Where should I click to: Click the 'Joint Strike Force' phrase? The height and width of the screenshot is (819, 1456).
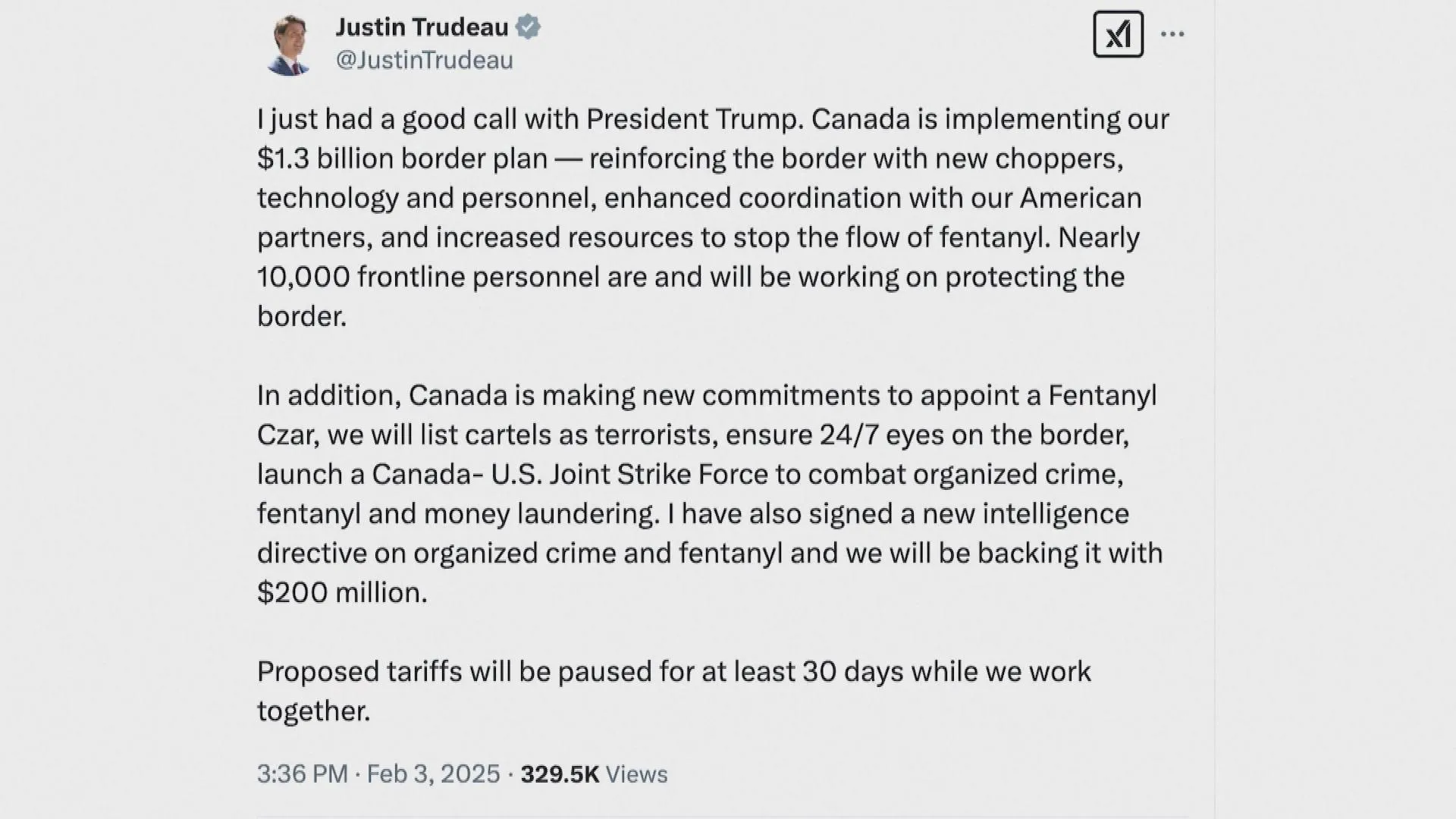(x=658, y=474)
